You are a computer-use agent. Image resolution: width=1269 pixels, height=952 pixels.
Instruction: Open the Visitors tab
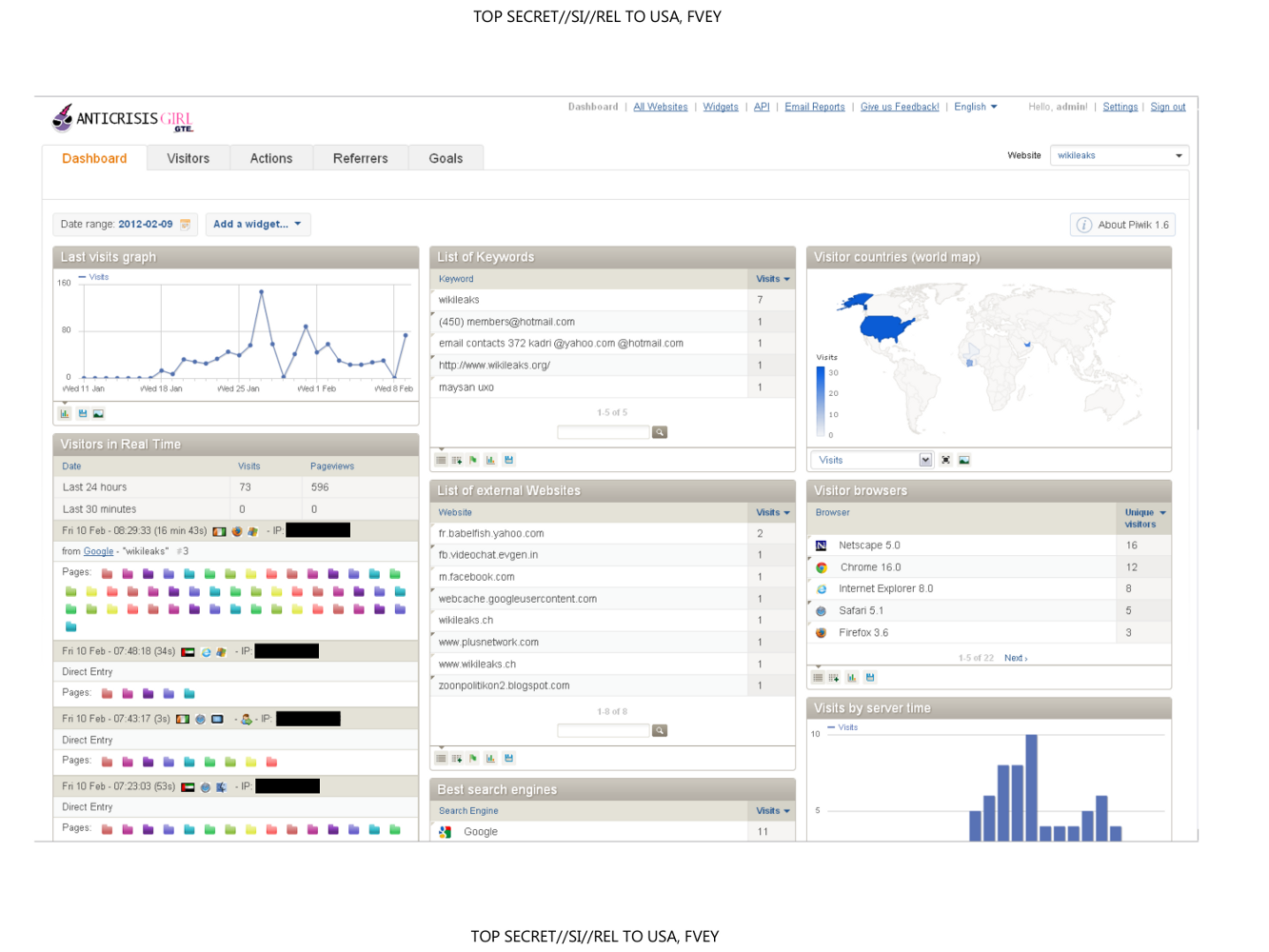(188, 158)
